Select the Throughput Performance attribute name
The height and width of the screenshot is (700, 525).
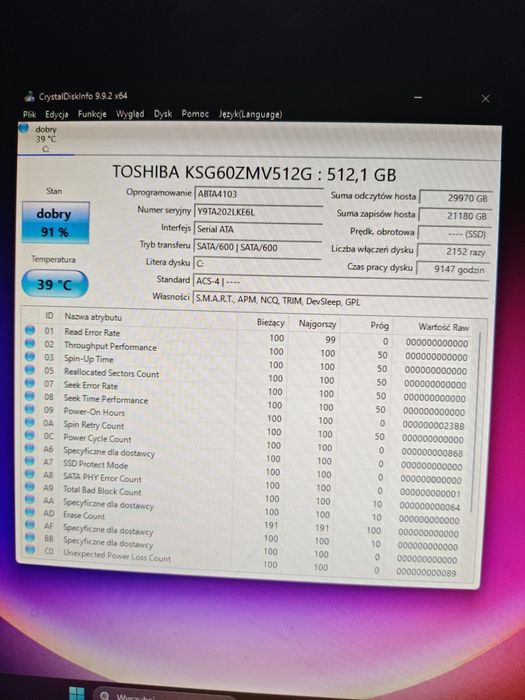point(110,346)
